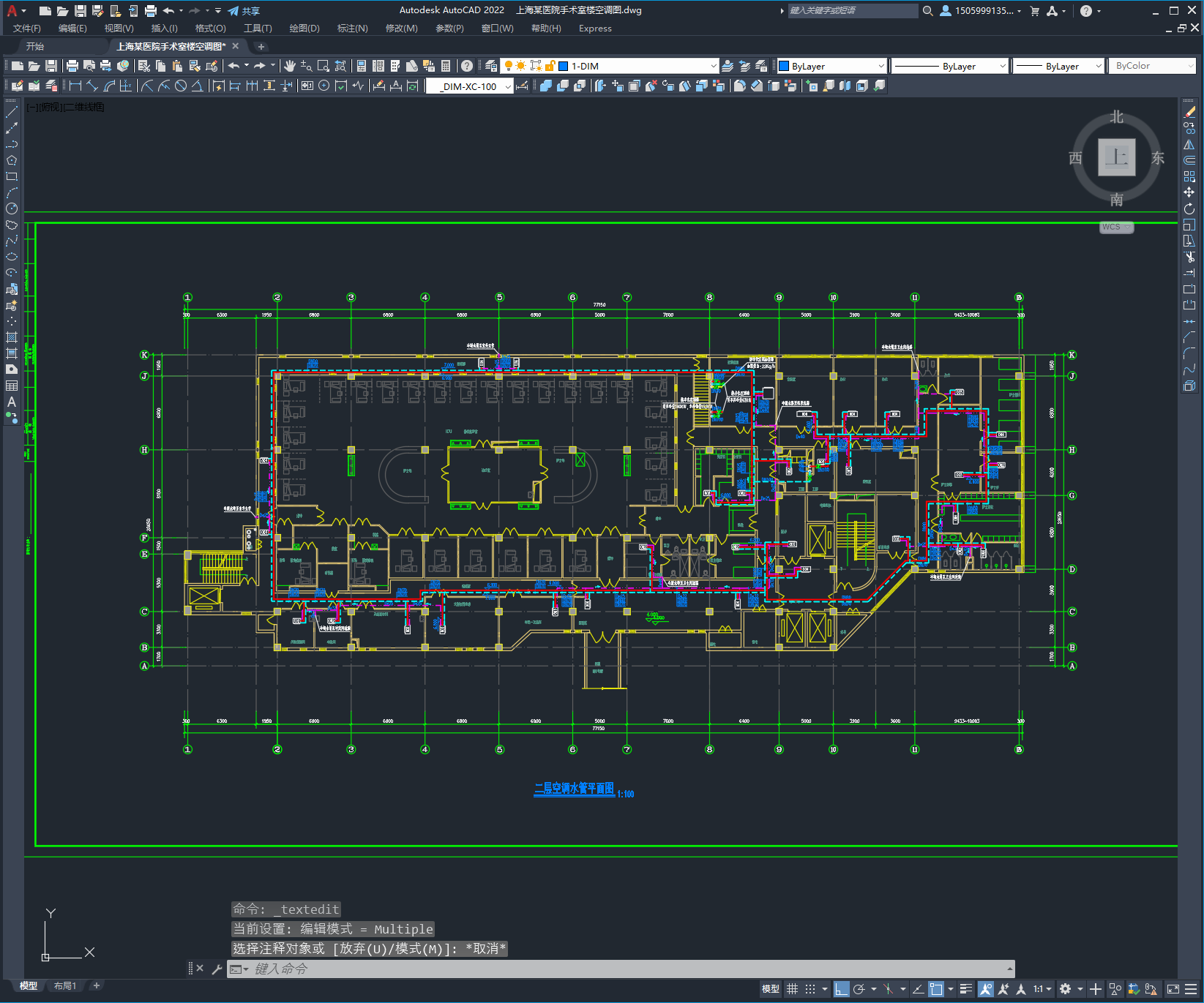Screen dimensions: 1204x1003
Task: Expand the workspace switching gear dropdown
Action: point(1080,989)
